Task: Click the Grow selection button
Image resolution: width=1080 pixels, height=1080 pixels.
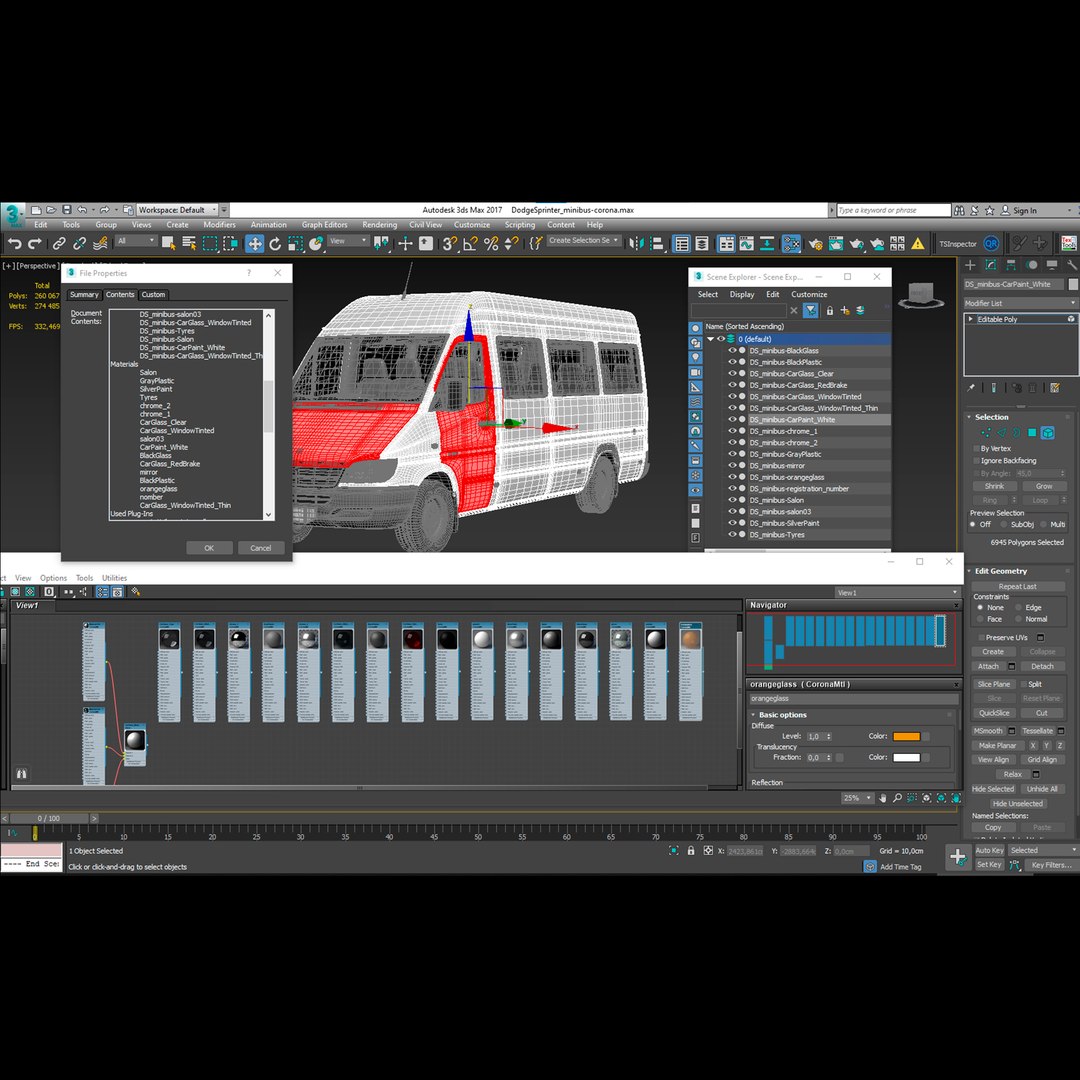Action: 1043,486
